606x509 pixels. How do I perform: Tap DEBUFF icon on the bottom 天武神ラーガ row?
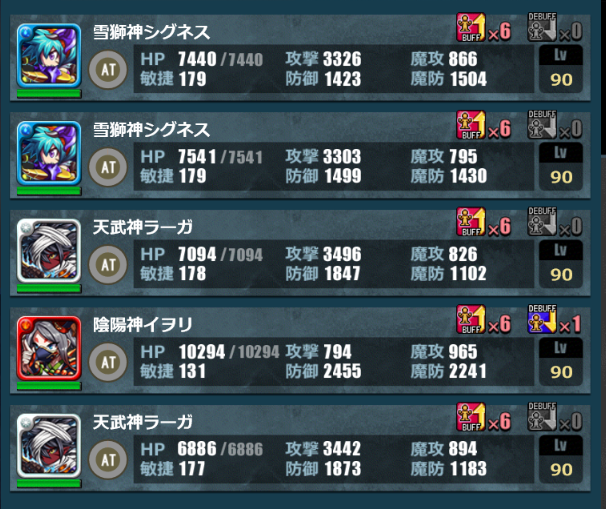click(542, 417)
